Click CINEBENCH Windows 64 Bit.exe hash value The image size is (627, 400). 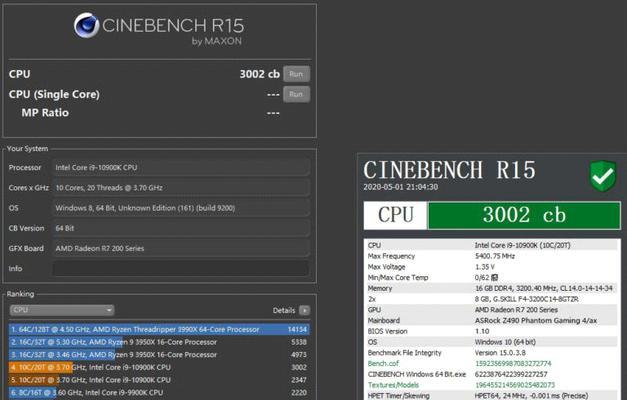pos(511,374)
